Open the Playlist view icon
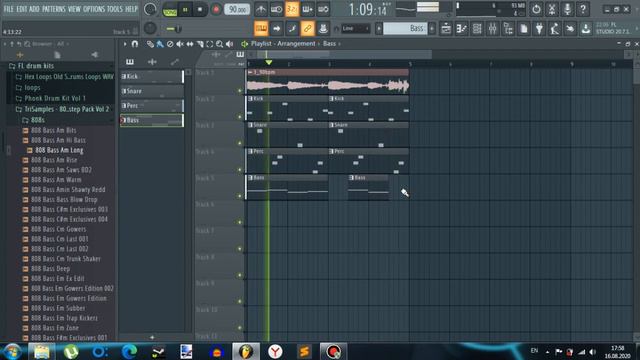640x360 pixels. tap(446, 29)
